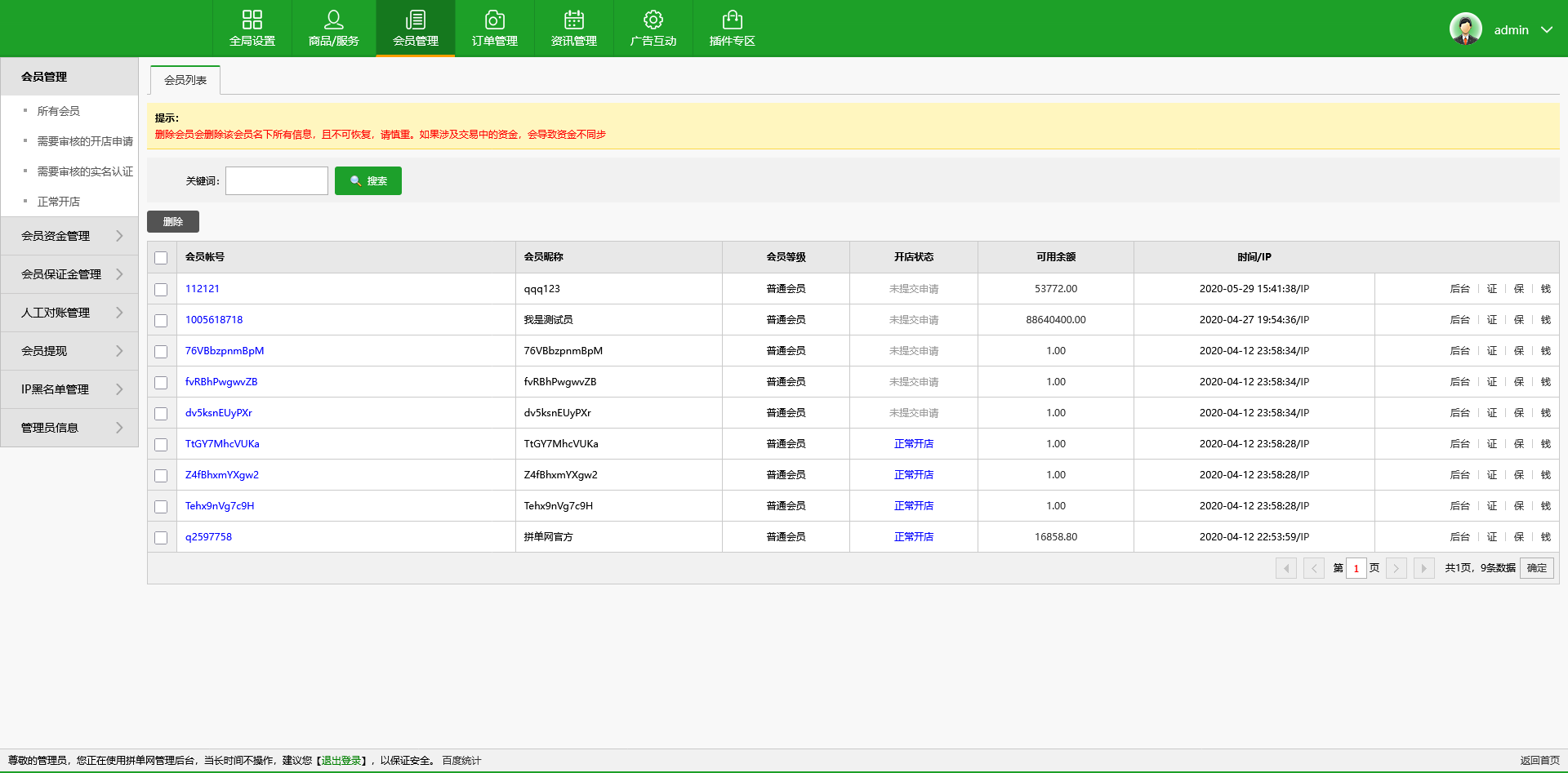Open 所有会员 in sidebar

(x=59, y=111)
